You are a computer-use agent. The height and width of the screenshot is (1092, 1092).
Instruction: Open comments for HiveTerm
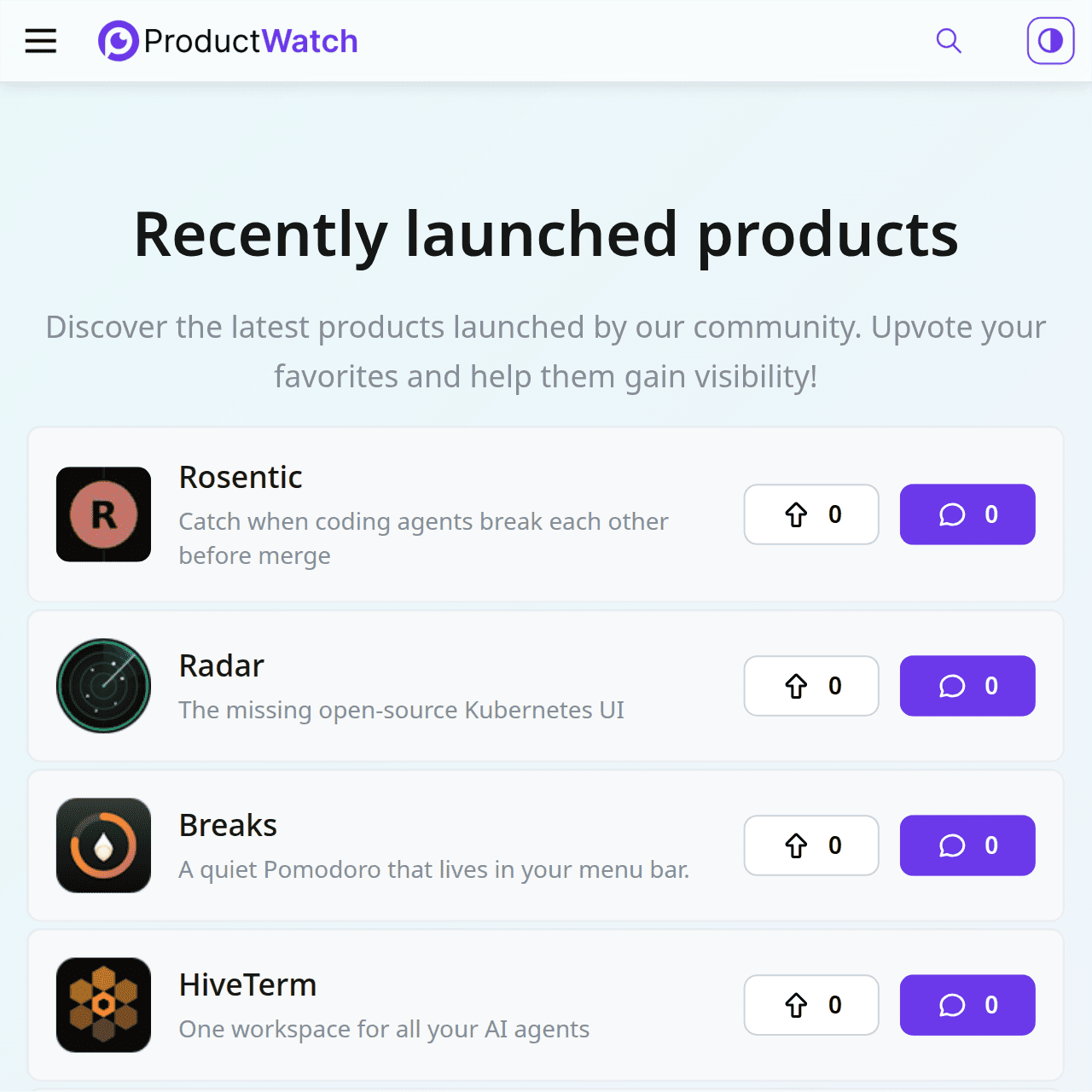click(967, 1005)
